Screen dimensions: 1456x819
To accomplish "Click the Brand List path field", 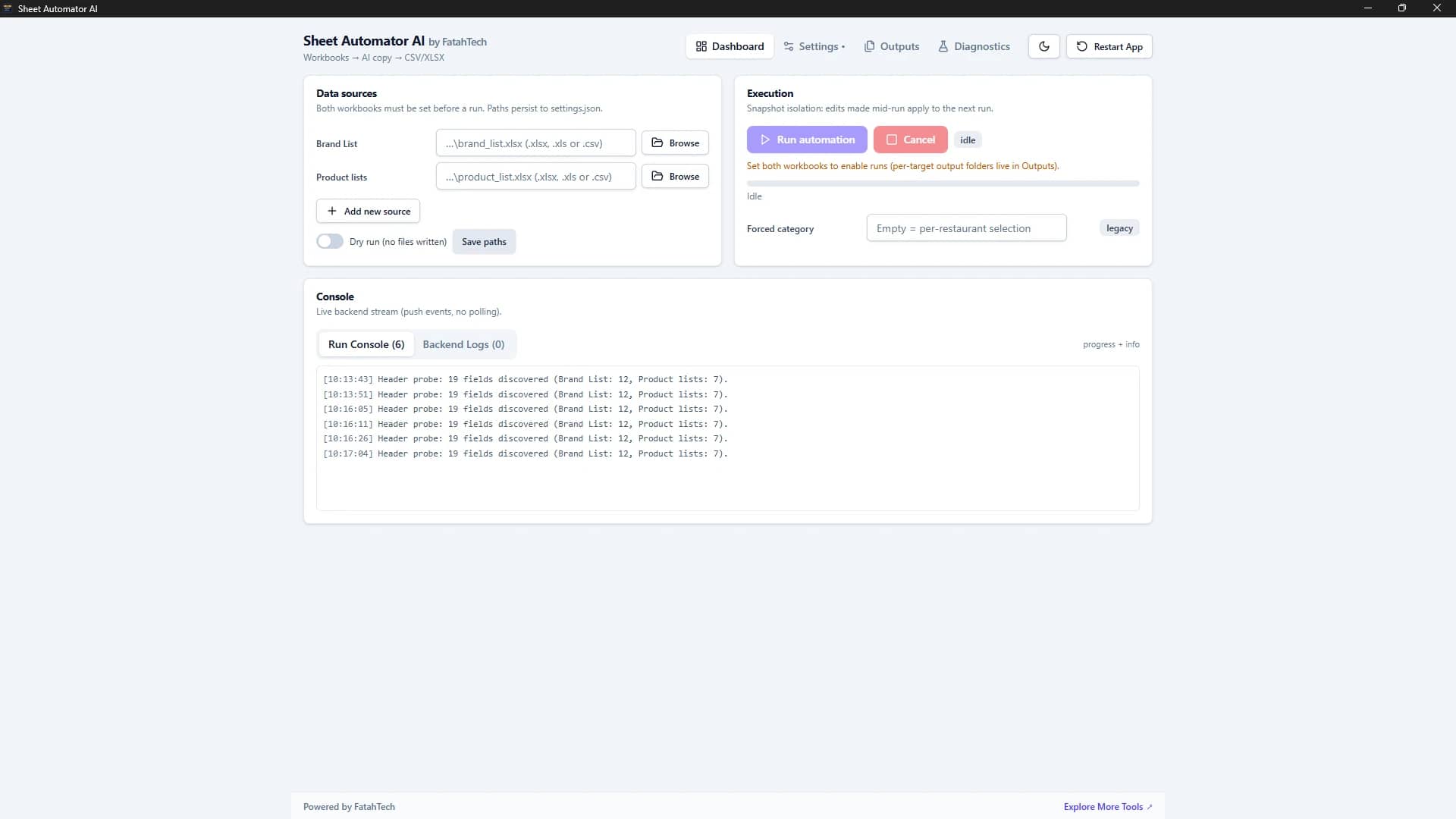I will [x=535, y=143].
